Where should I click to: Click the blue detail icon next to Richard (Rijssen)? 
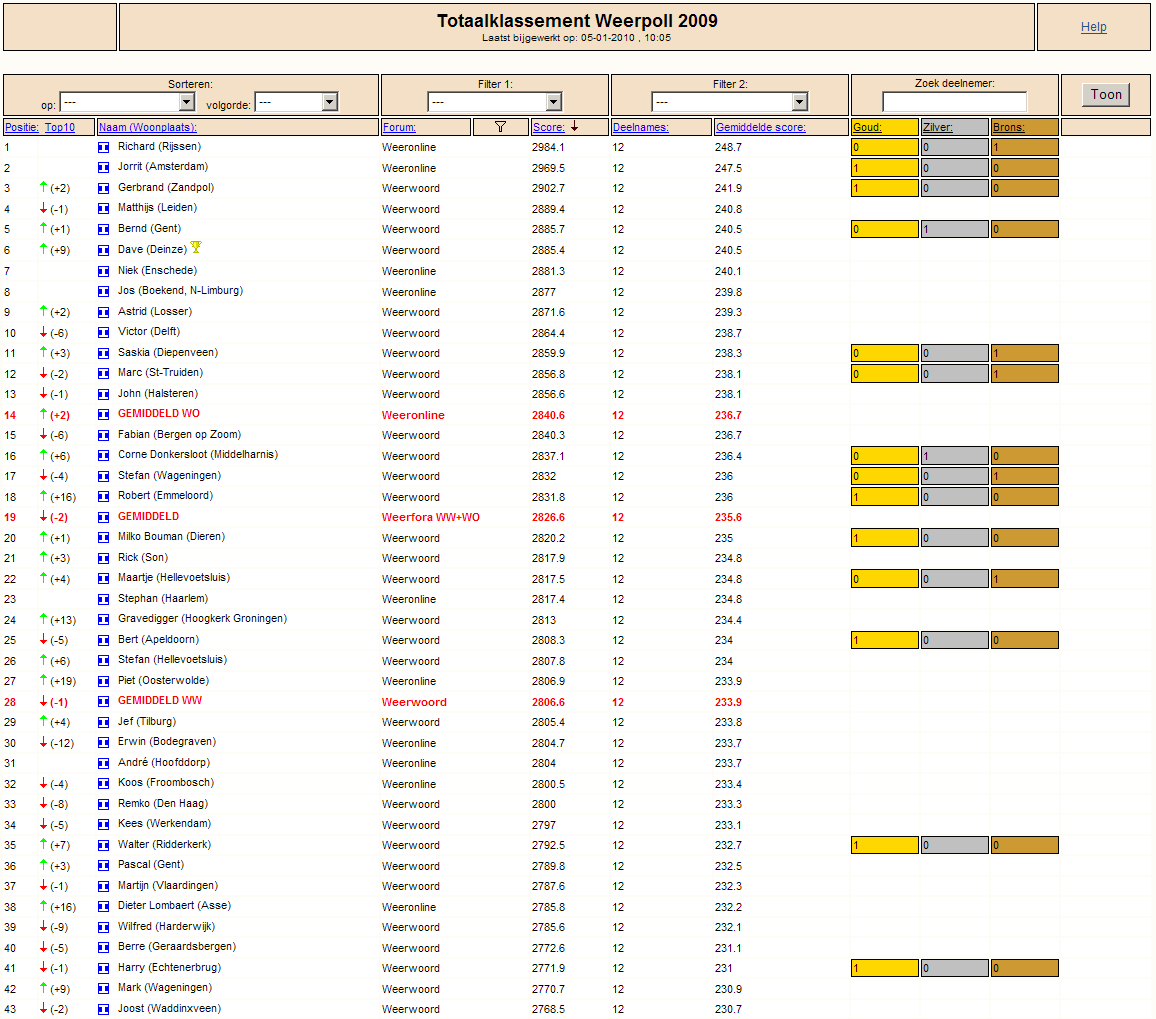103,147
